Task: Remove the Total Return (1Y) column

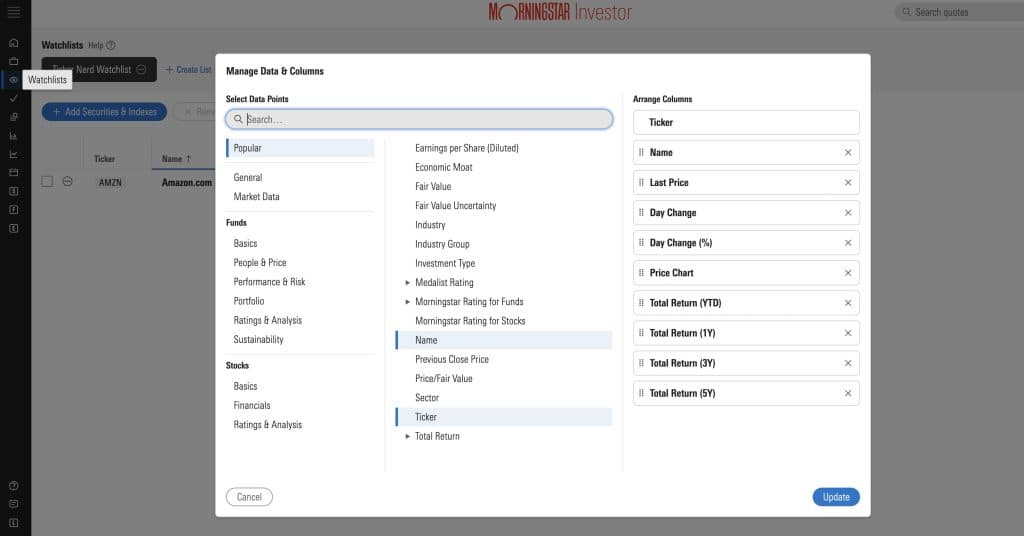Action: tap(848, 333)
